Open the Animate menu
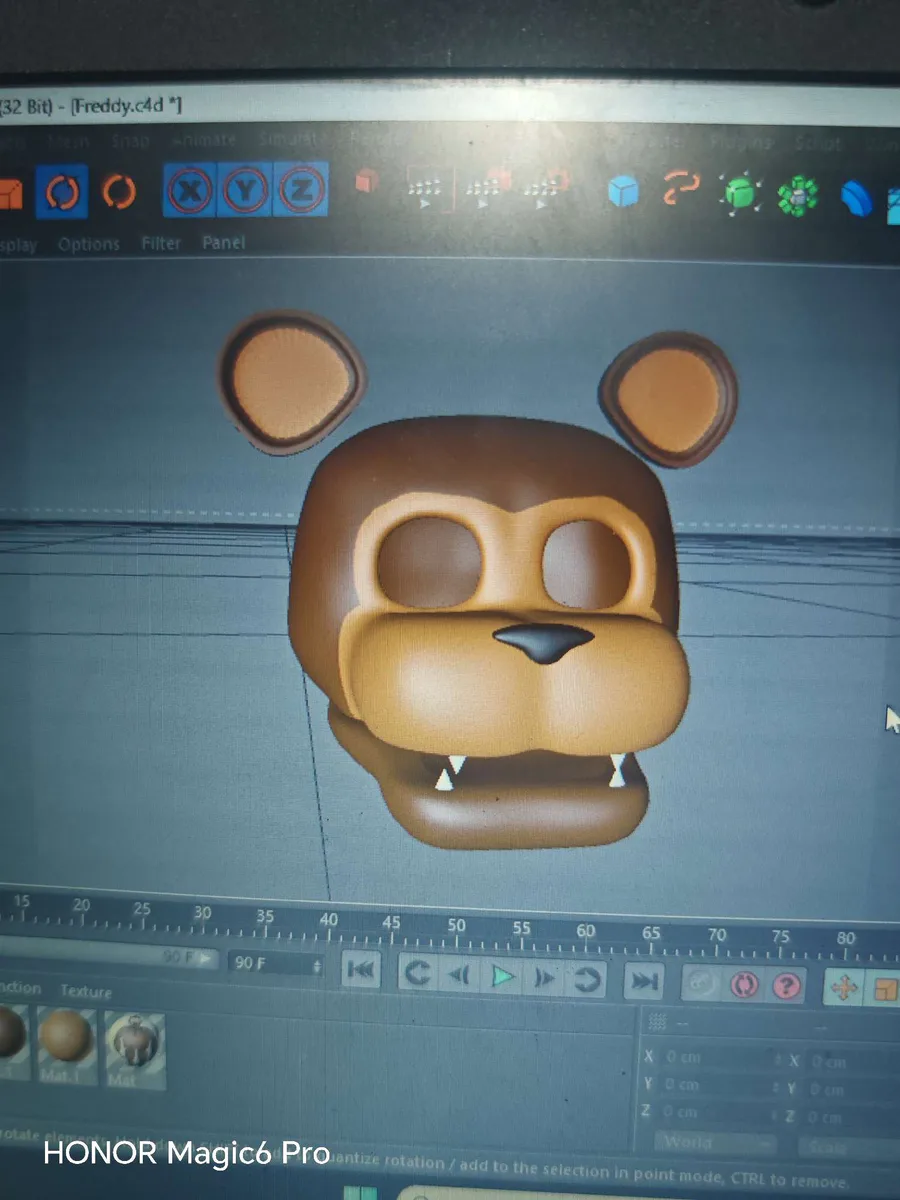 204,140
